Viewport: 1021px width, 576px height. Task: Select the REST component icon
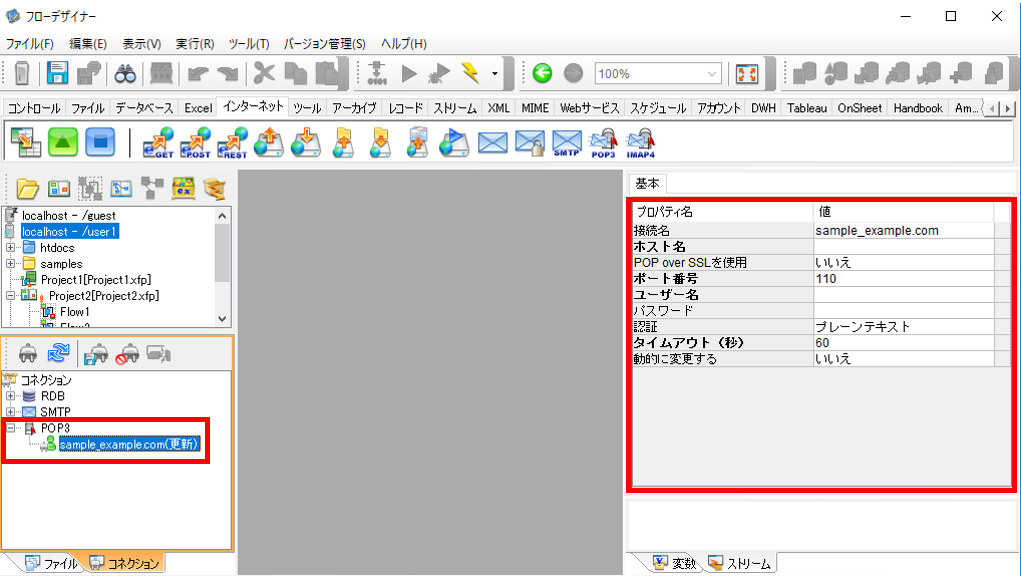pos(232,143)
